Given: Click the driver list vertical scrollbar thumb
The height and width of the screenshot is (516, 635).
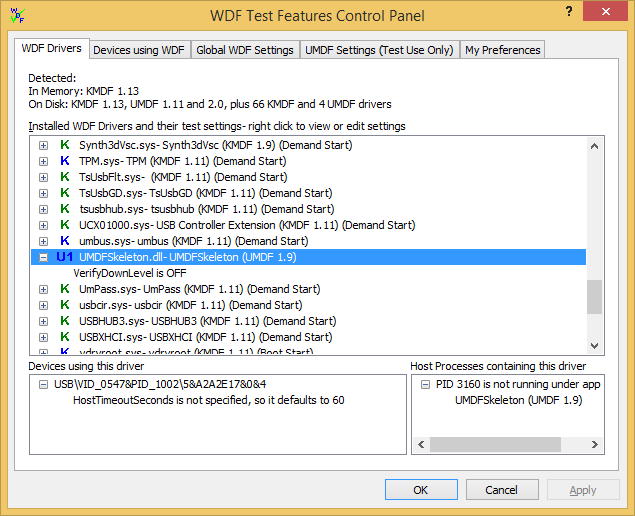Looking at the screenshot, I should 594,296.
